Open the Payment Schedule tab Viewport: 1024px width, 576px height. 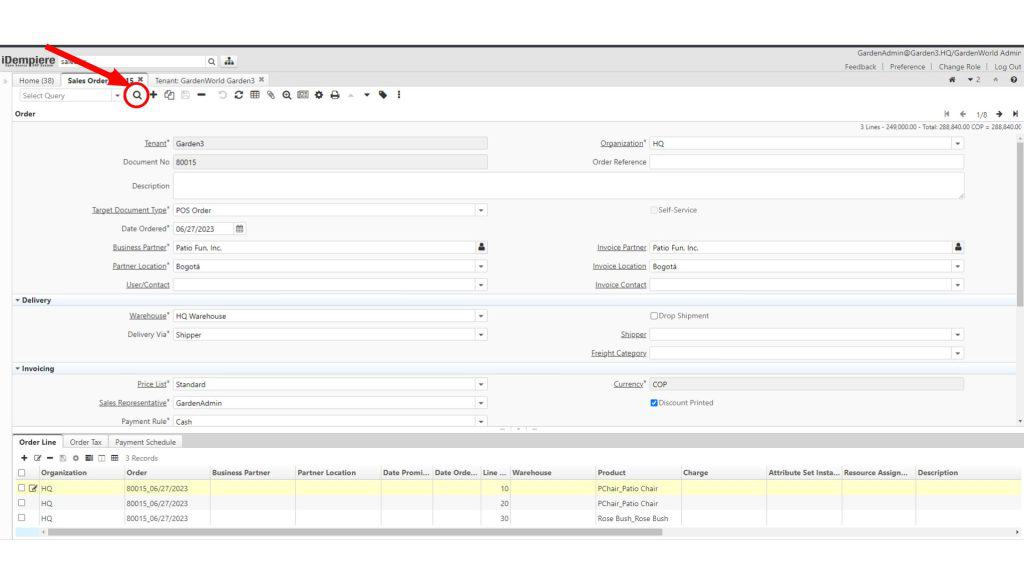point(145,442)
